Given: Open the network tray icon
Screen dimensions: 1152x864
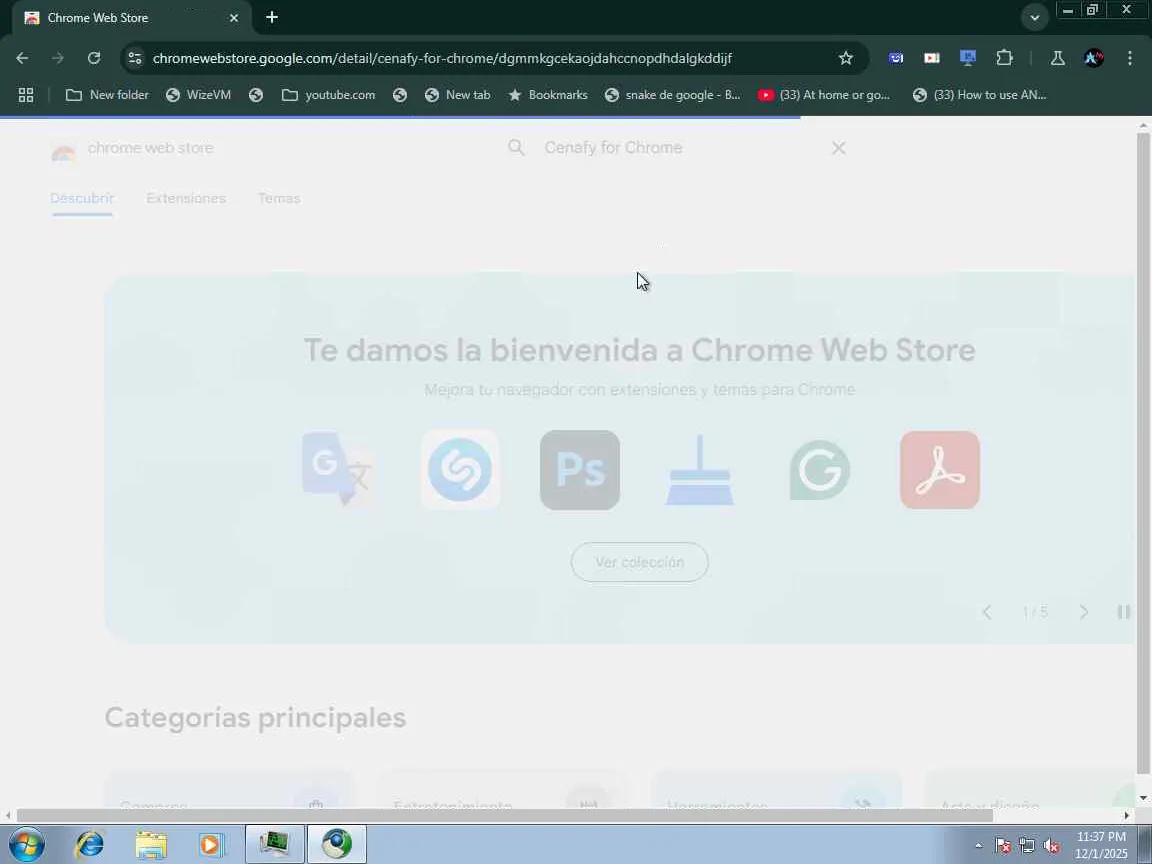Looking at the screenshot, I should 1027,846.
